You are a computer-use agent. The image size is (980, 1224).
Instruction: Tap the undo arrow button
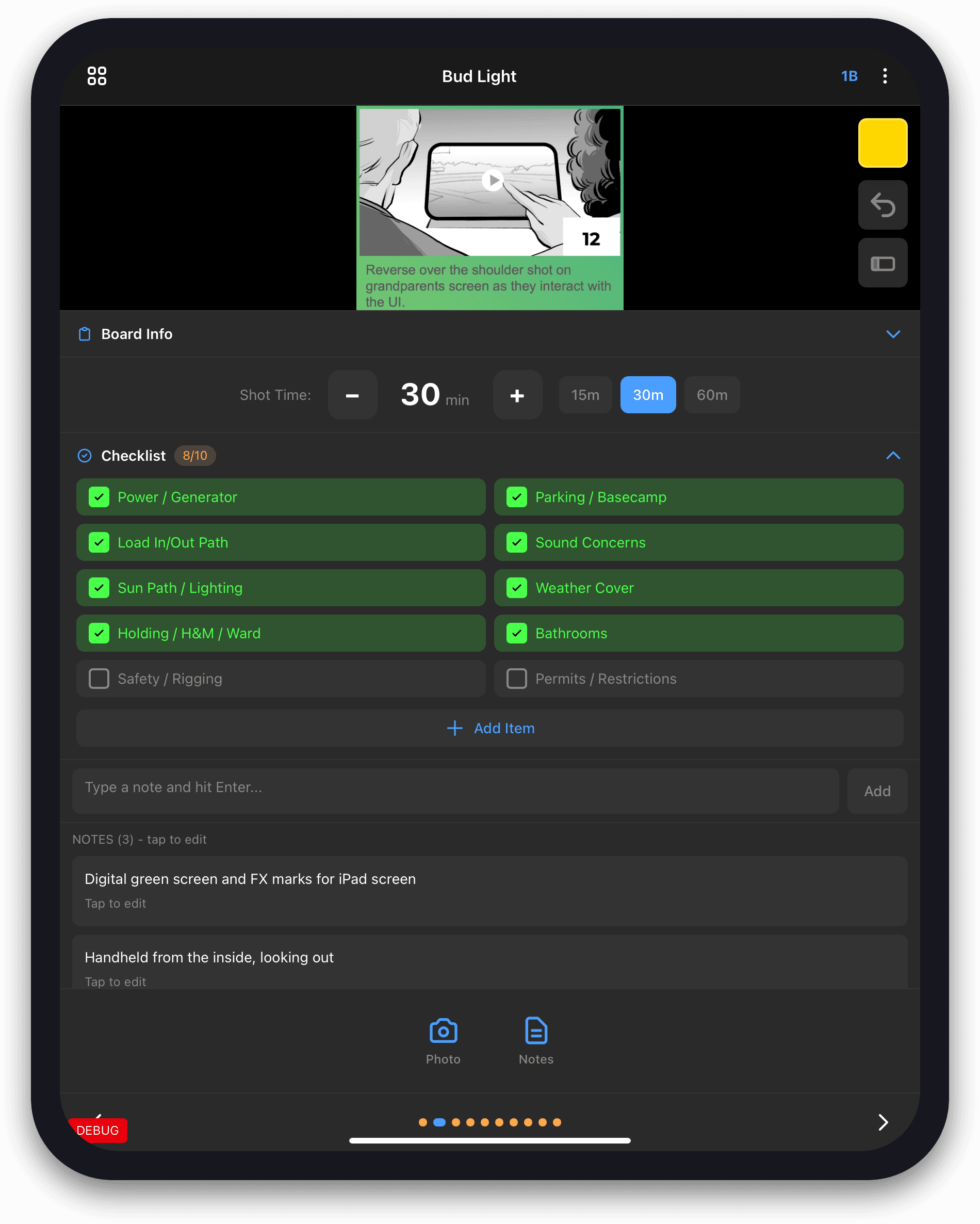tap(883, 205)
